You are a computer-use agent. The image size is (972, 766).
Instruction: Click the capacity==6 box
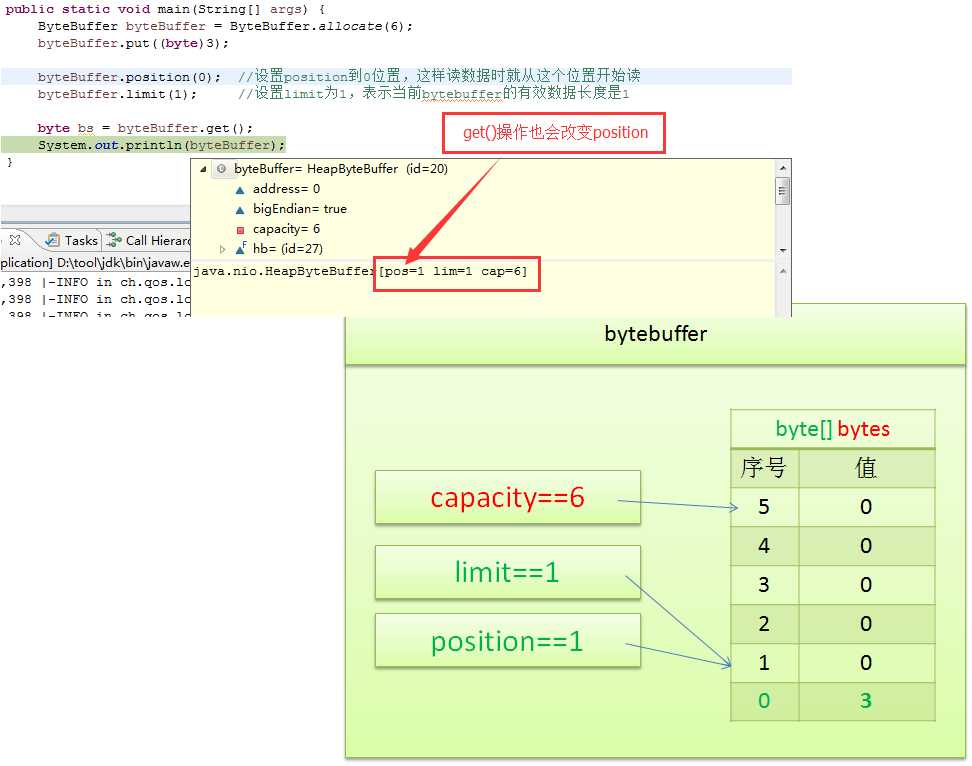(x=508, y=498)
